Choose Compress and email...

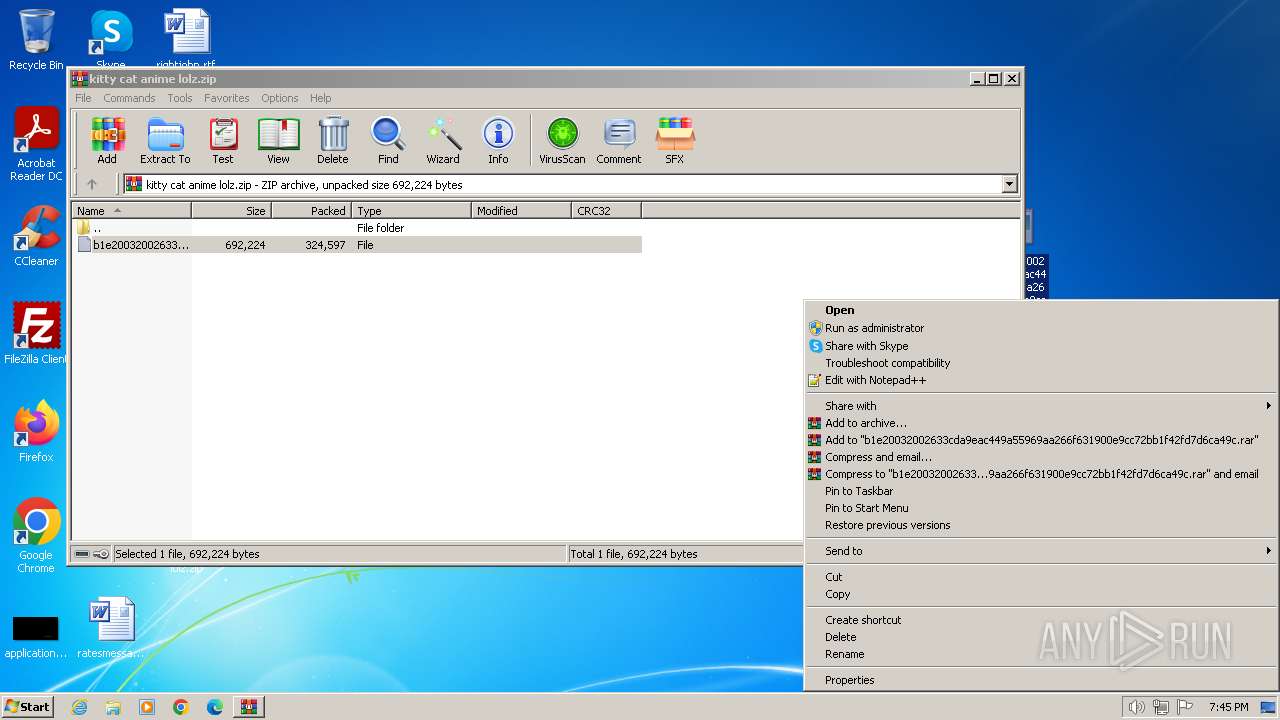coord(1040,457)
